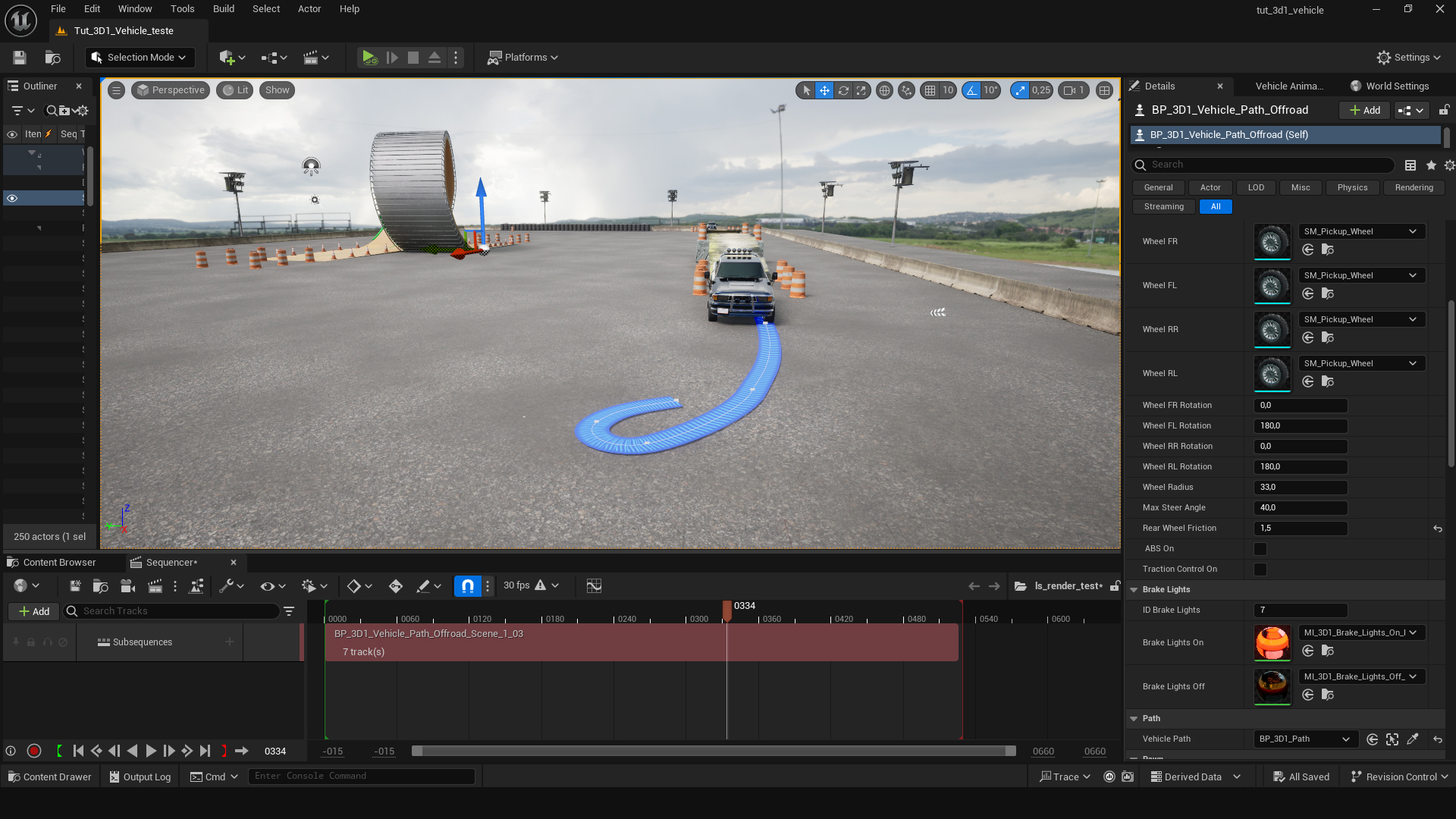Screen dimensions: 1456x819
Task: Open Wheel FL mesh dropdown
Action: 1361,275
